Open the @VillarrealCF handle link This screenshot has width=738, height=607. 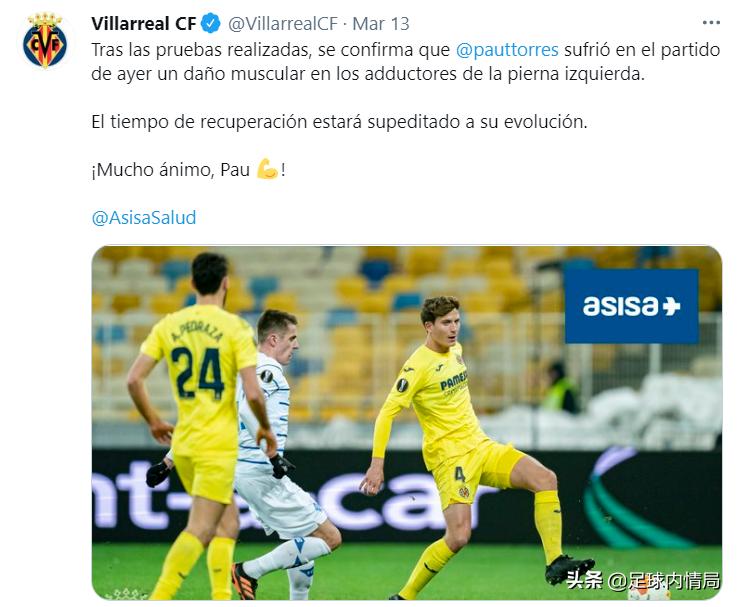283,24
